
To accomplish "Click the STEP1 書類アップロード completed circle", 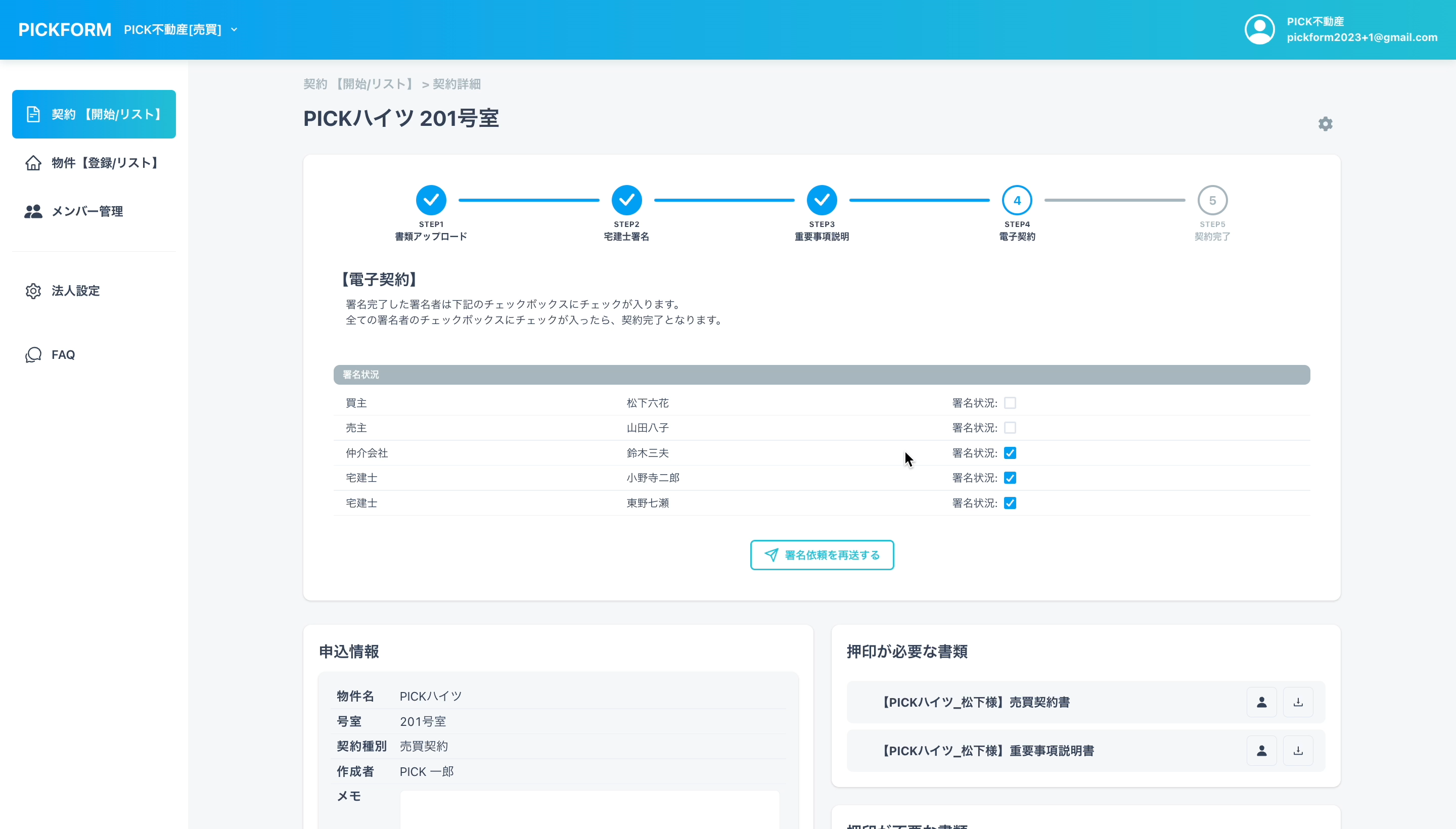I will (431, 200).
